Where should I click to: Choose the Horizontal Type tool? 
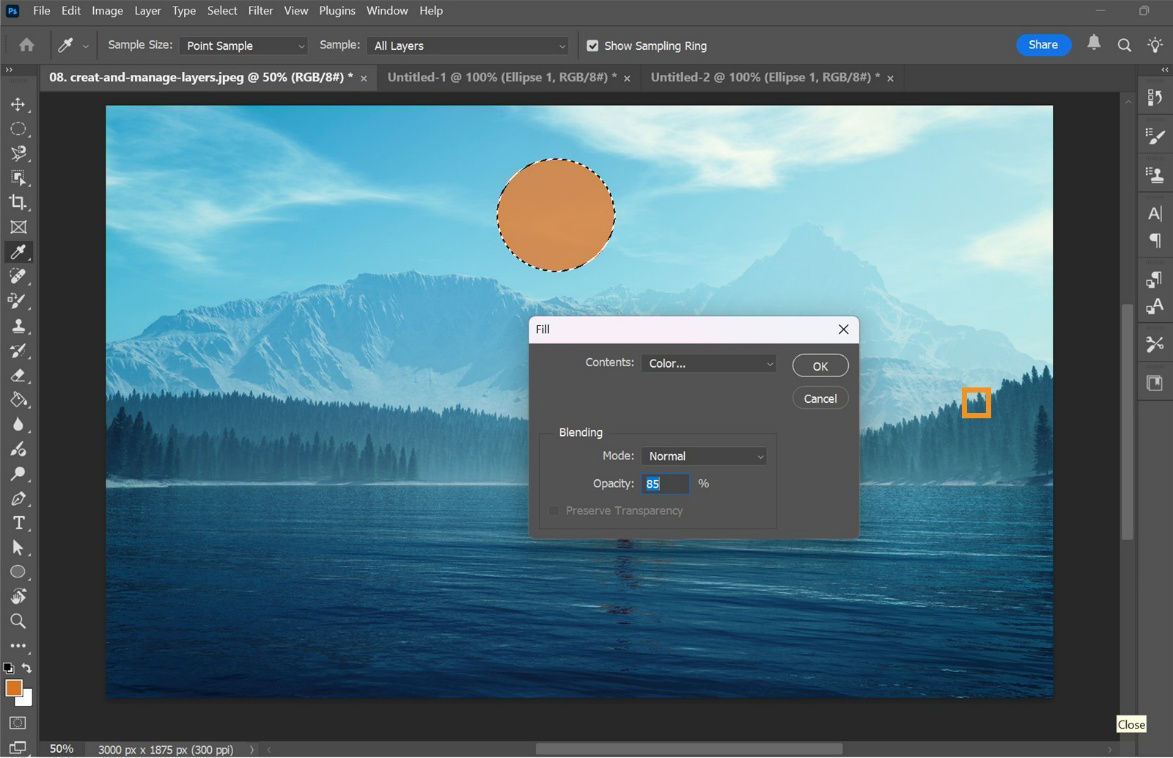(18, 522)
